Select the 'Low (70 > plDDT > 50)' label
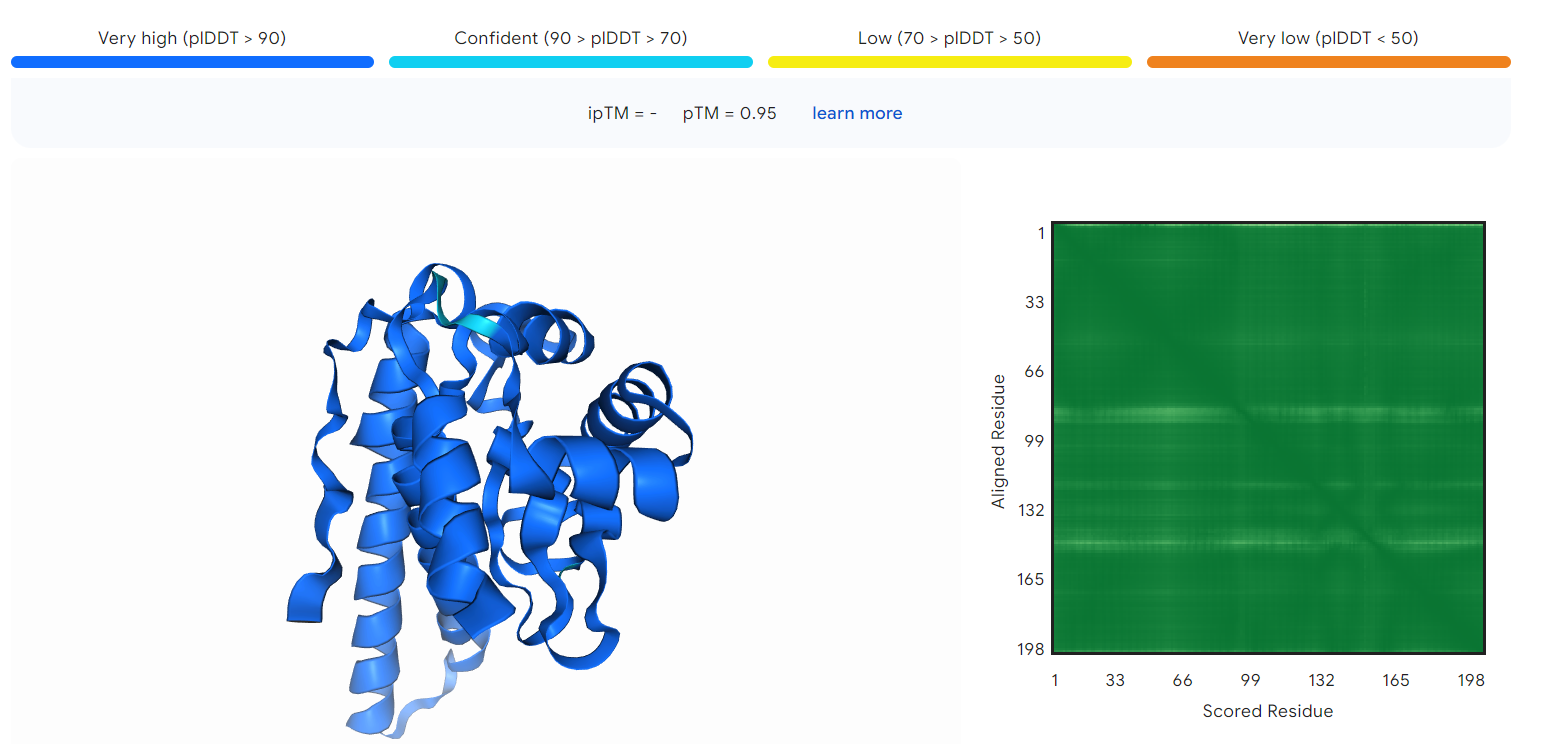 950,38
